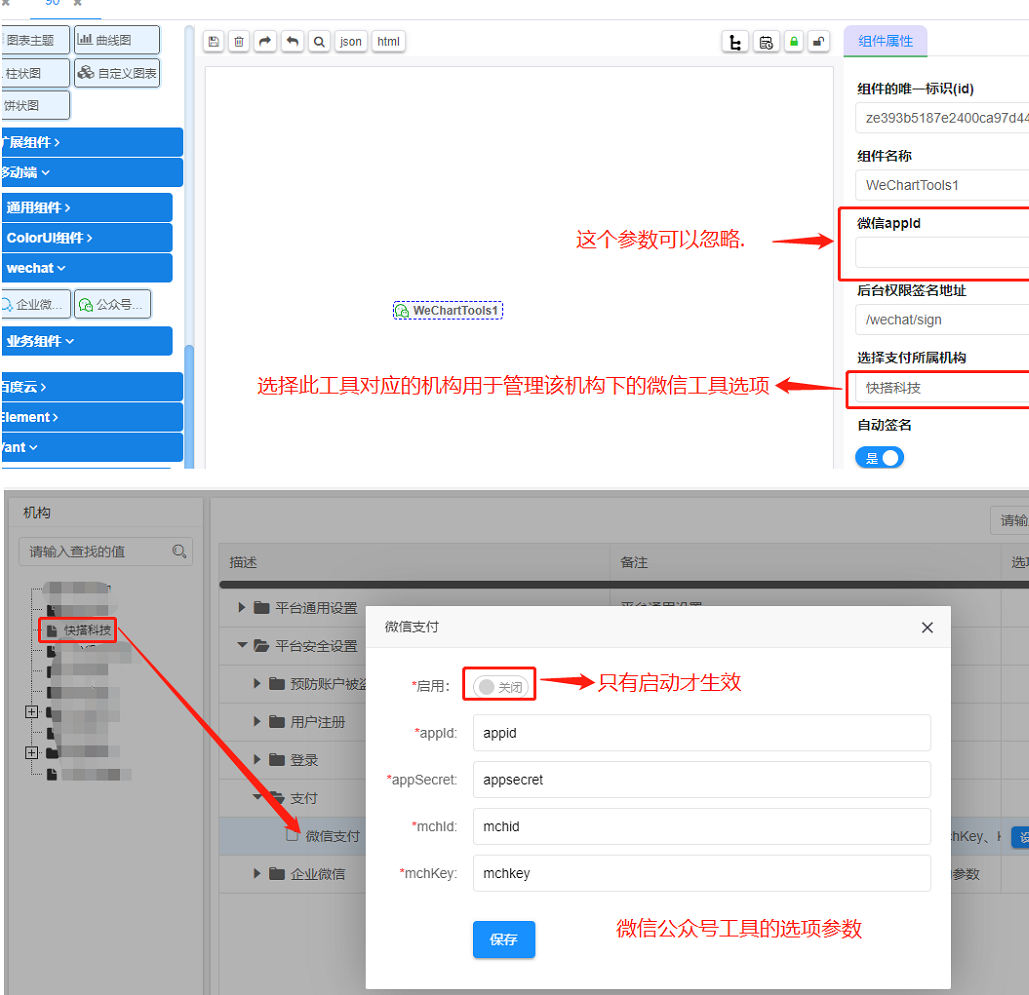Click the mchId input field
The height and width of the screenshot is (995, 1029).
701,827
